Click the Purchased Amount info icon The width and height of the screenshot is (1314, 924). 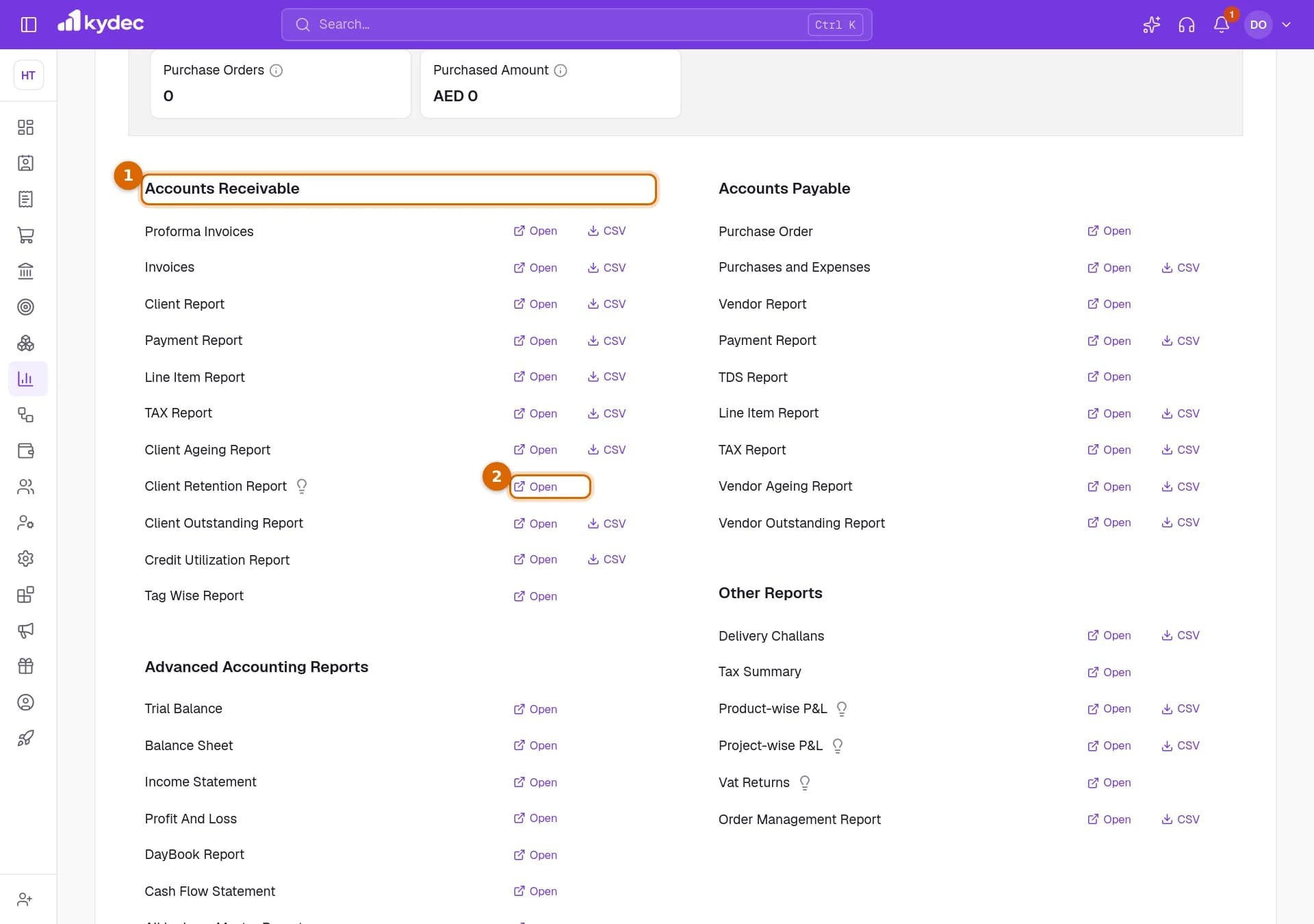[561, 70]
